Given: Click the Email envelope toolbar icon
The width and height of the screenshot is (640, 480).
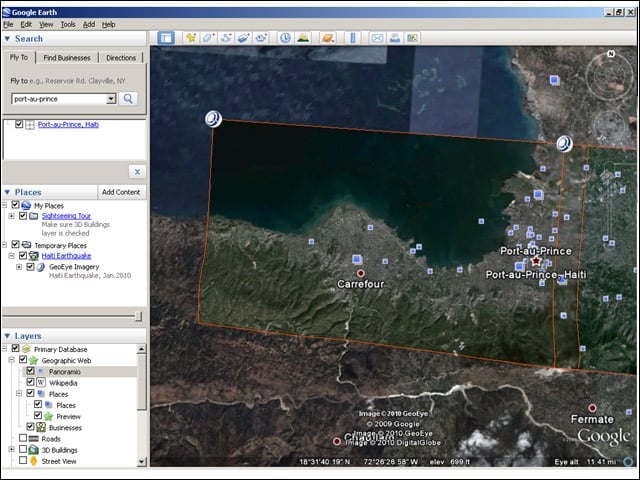Looking at the screenshot, I should coord(377,38).
